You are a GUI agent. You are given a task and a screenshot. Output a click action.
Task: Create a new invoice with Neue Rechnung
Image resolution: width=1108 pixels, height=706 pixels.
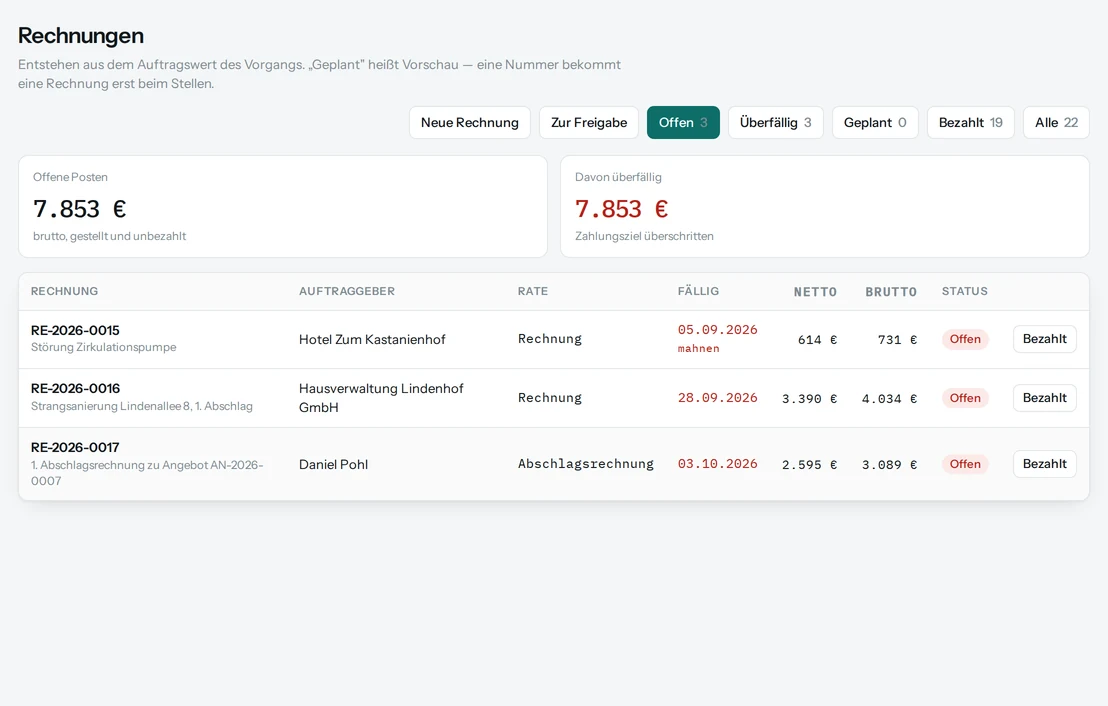pyautogui.click(x=469, y=122)
